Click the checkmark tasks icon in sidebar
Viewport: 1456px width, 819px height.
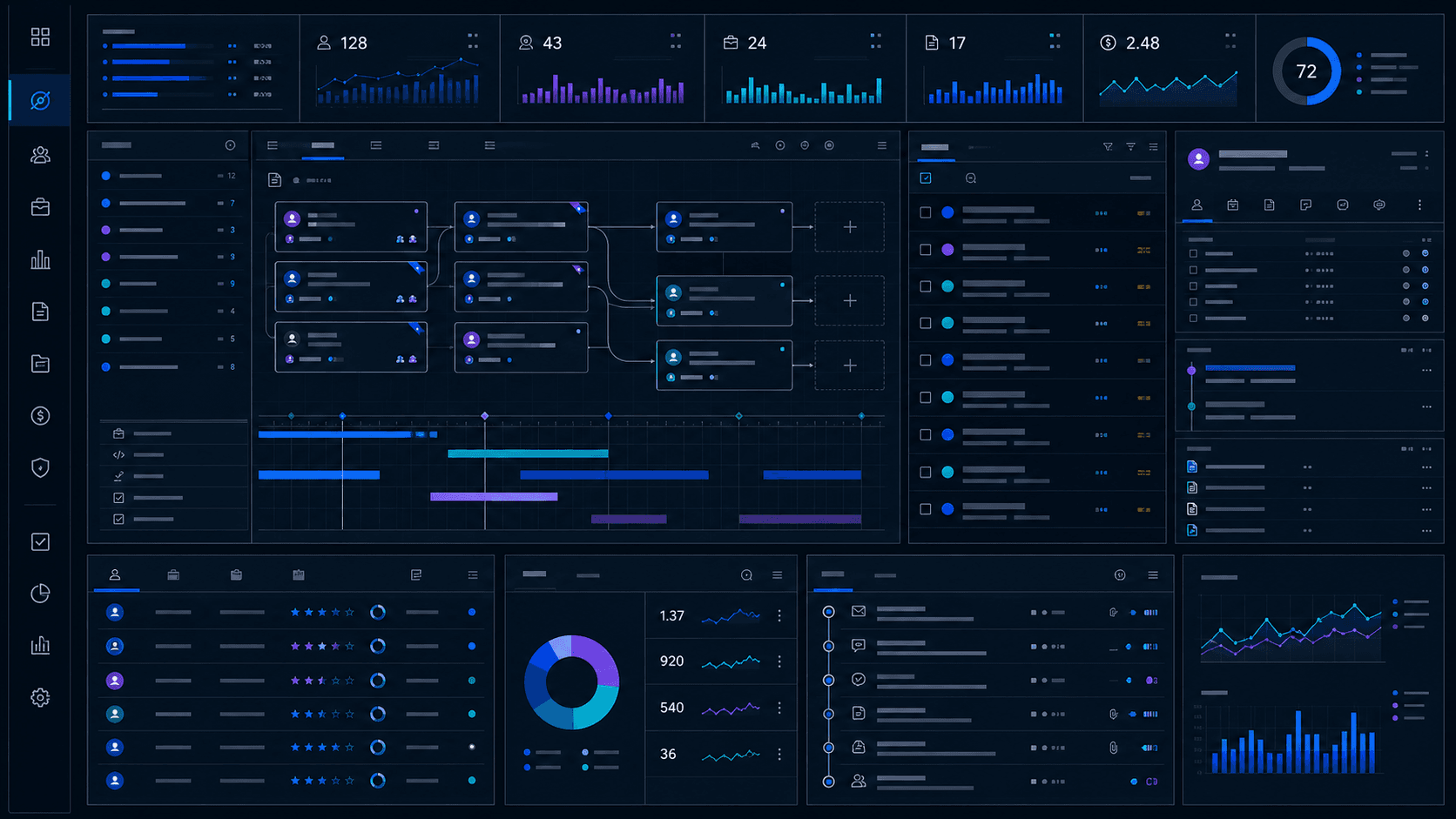tap(40, 542)
